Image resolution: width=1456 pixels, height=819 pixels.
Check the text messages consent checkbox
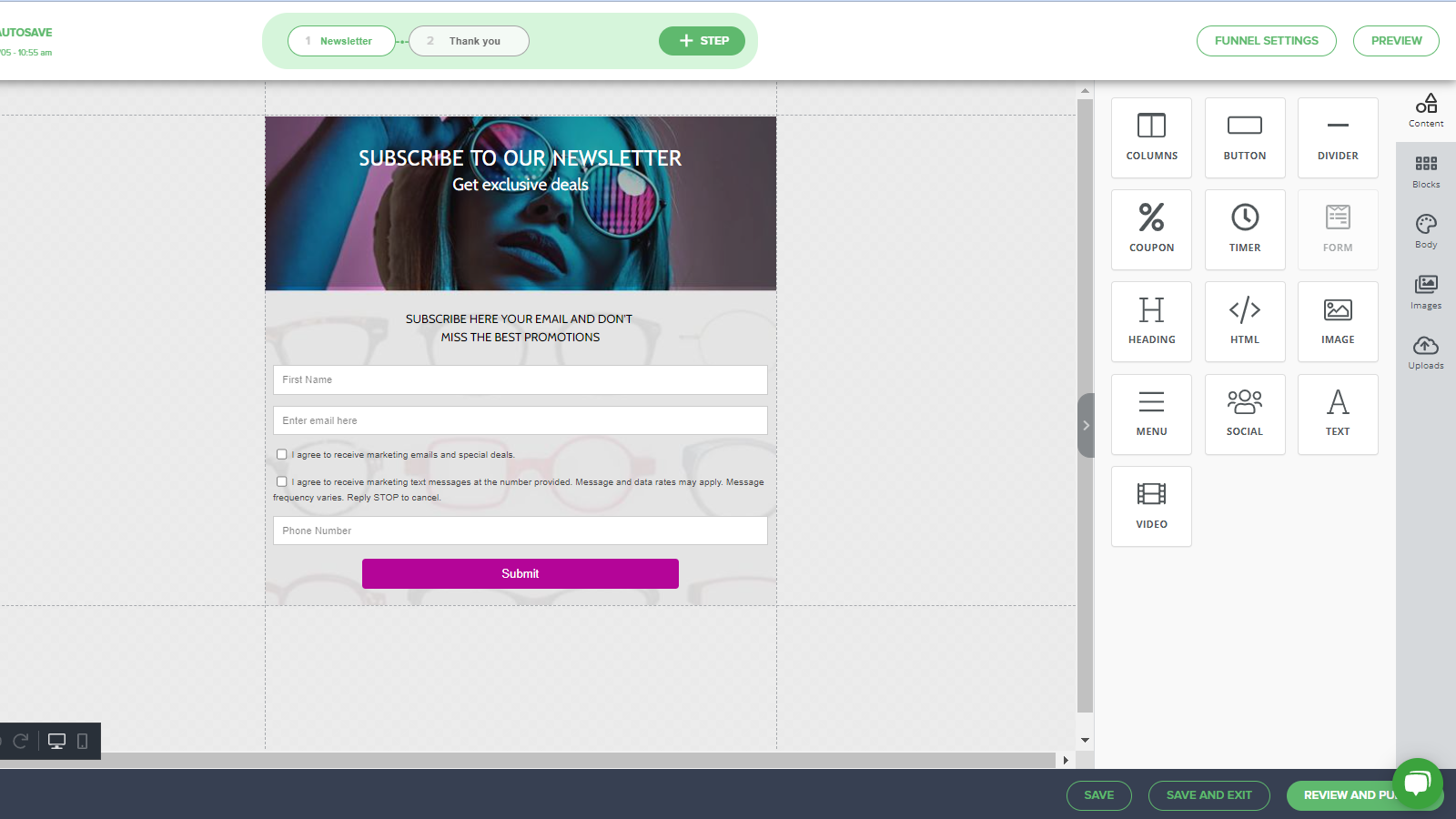tap(281, 481)
